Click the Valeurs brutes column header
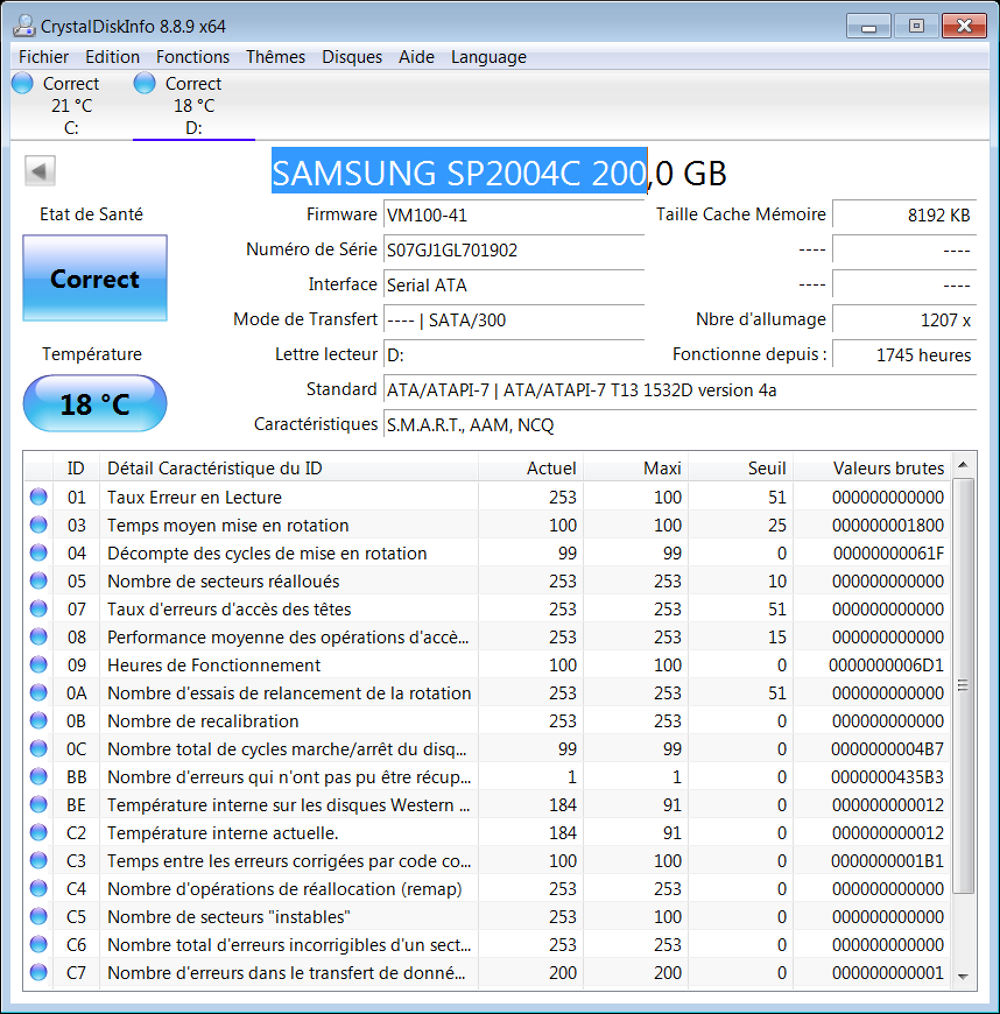Screen dimensions: 1000x1014 coord(872,468)
